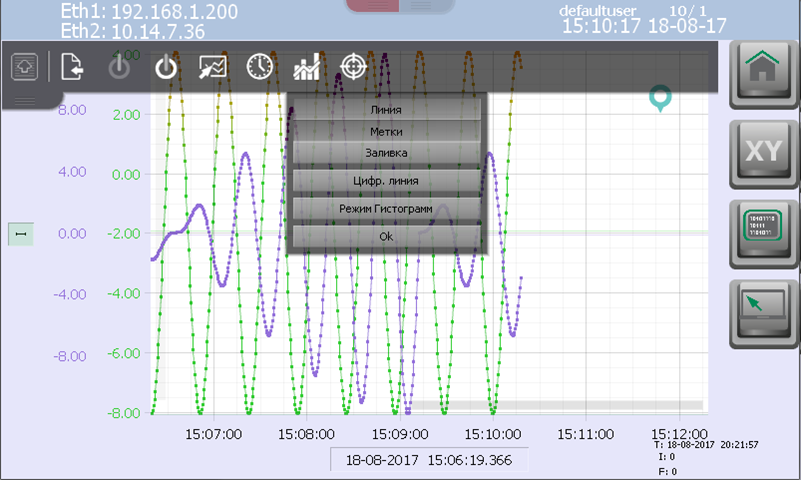The width and height of the screenshot is (801, 480).
Task: Enable Режим Гистограмм mode
Action: pos(386,208)
